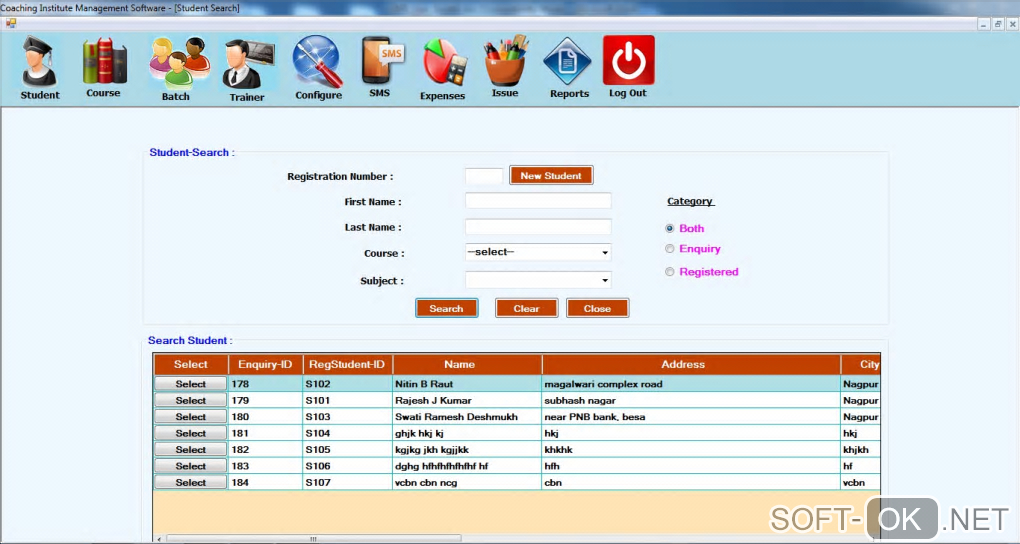Select row for Swati Ramesh Deshmukh
The height and width of the screenshot is (544, 1020).
tap(191, 416)
